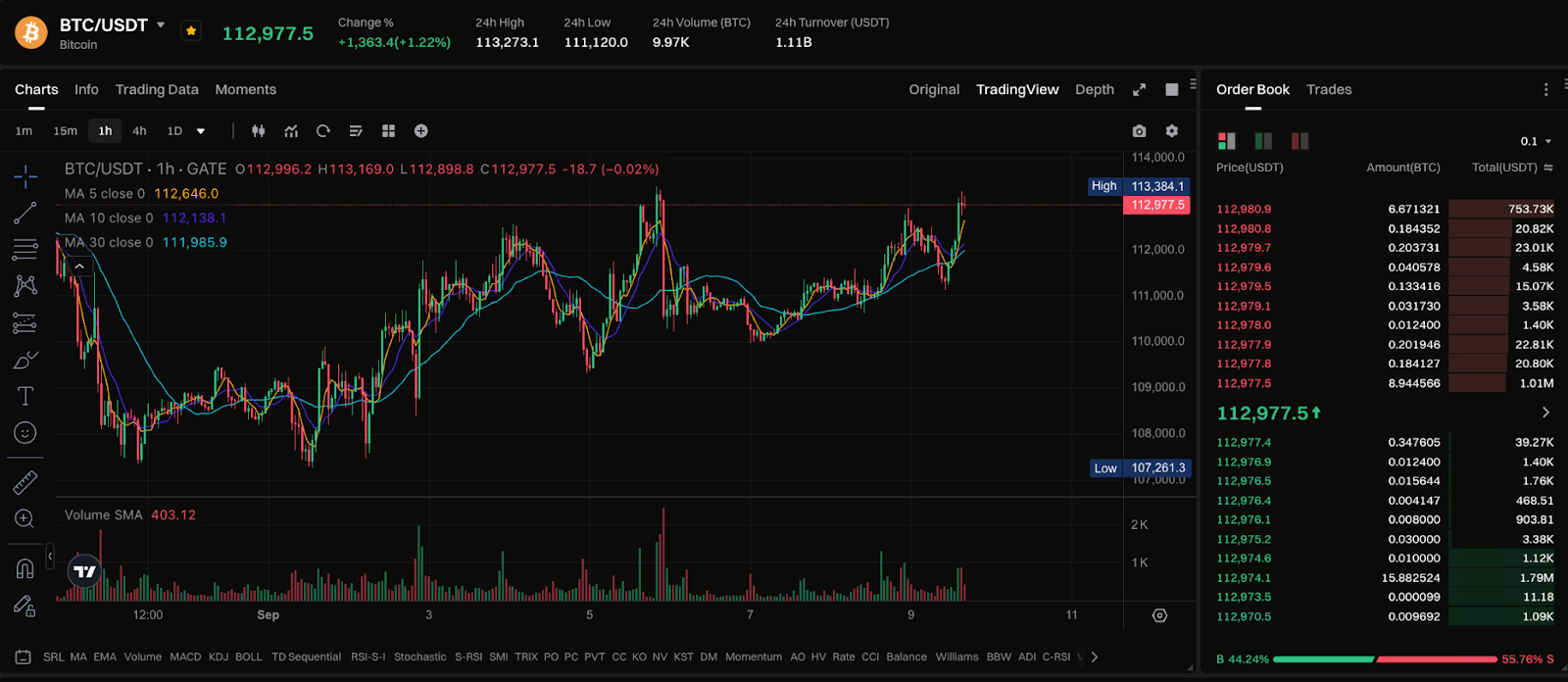Click the plus circle add icon
The width and height of the screenshot is (1568, 682).
point(421,131)
